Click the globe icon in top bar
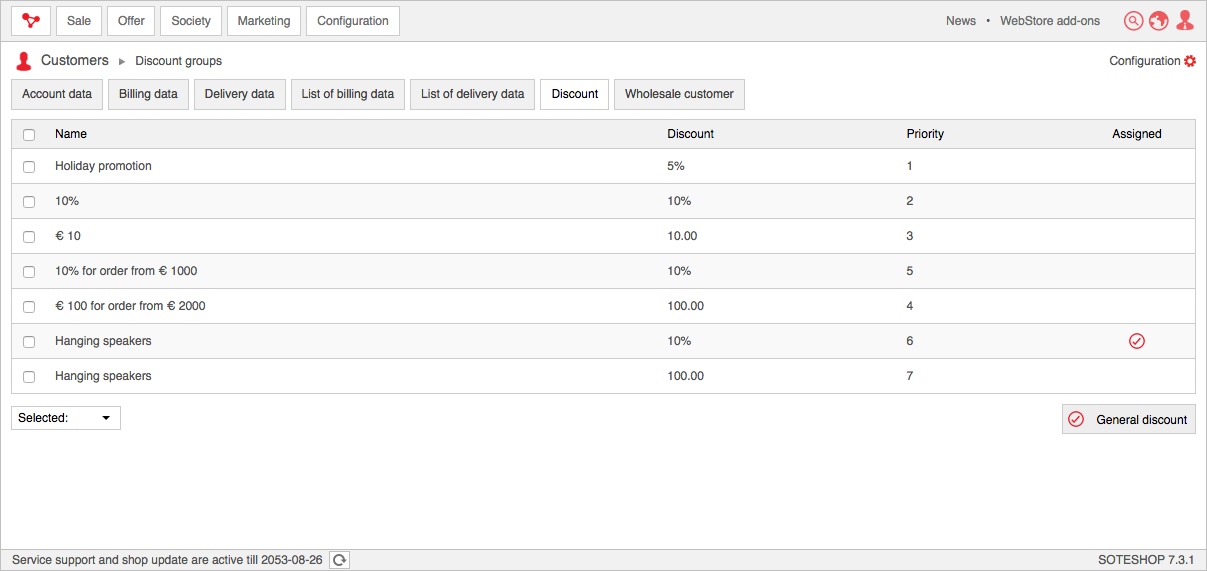Image resolution: width=1207 pixels, height=571 pixels. click(x=1159, y=21)
